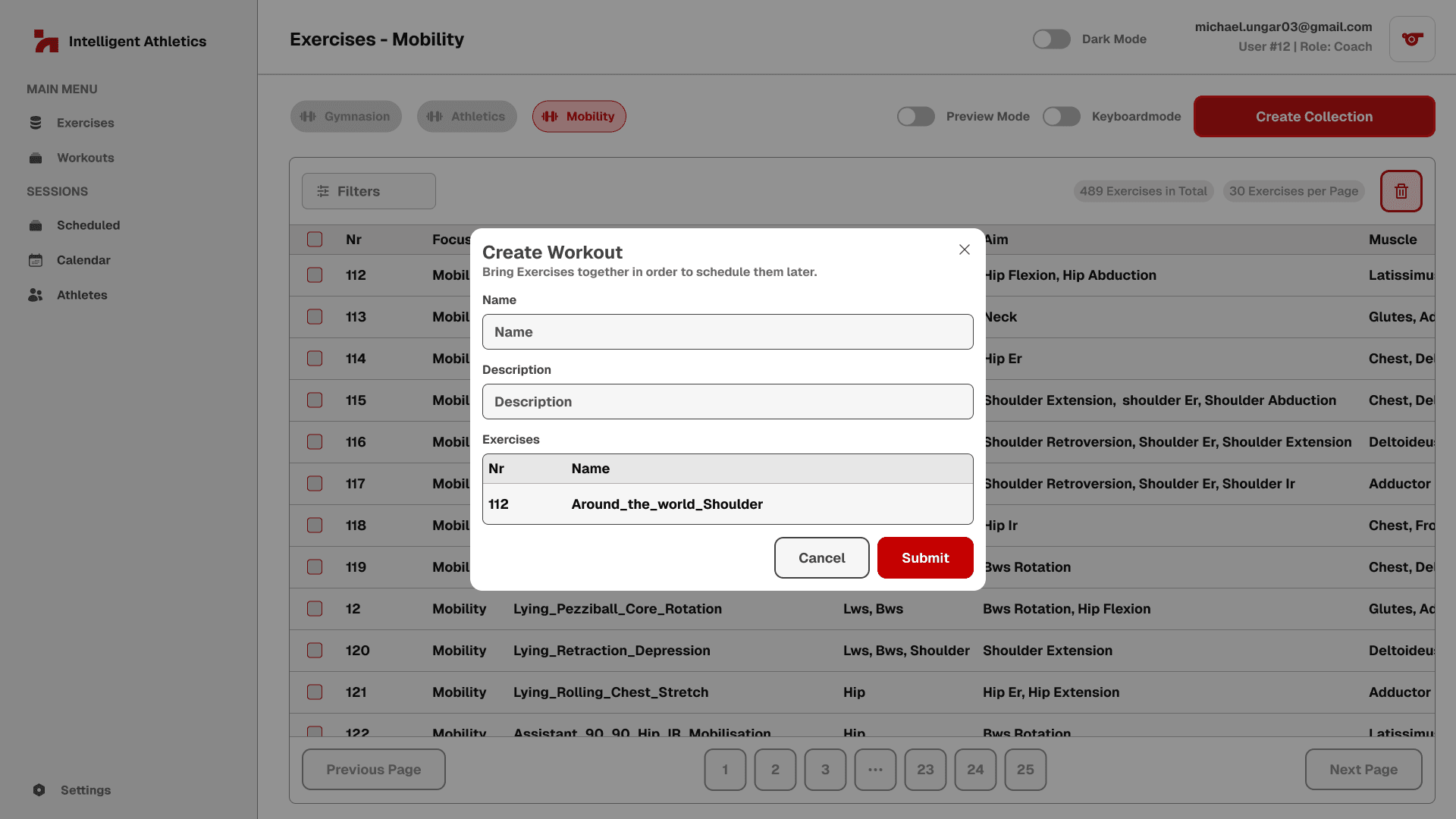Image resolution: width=1456 pixels, height=819 pixels.
Task: Click the Workouts briefcase icon in sidebar
Action: [36, 158]
